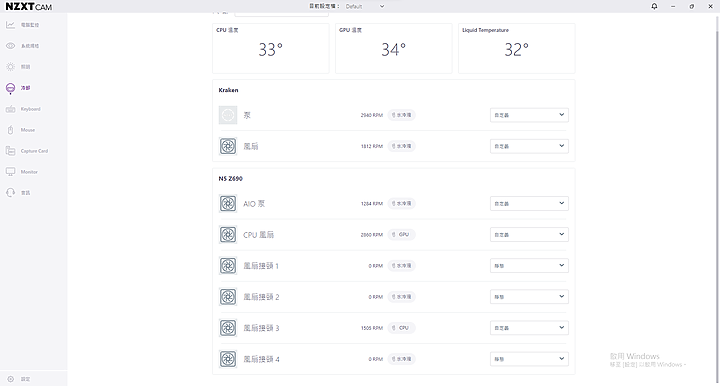Viewport: 720px width, 386px height.
Task: Expand the AIO pump mode dropdown
Action: [x=529, y=203]
